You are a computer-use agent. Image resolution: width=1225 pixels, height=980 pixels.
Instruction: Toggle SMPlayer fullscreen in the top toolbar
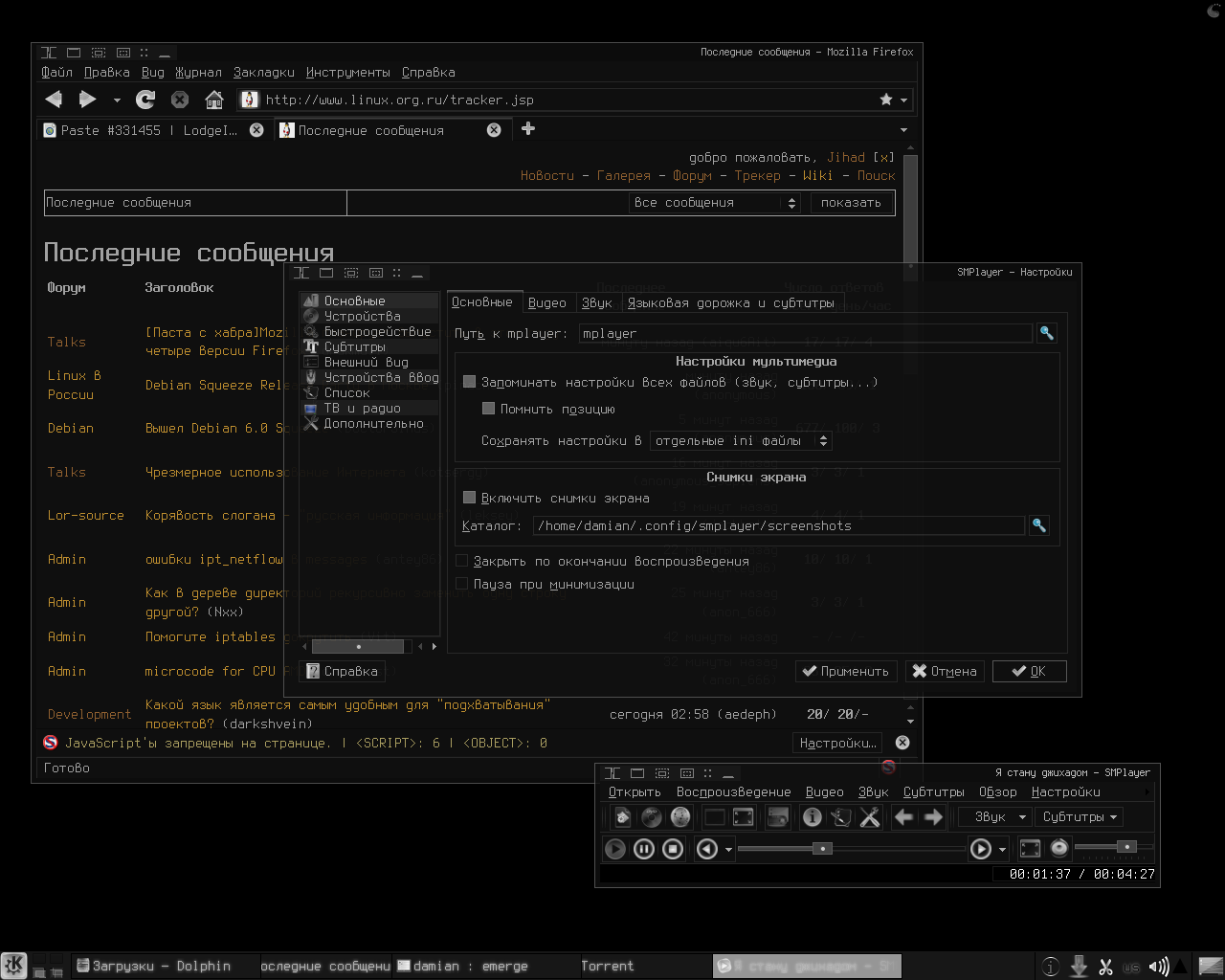click(x=744, y=816)
